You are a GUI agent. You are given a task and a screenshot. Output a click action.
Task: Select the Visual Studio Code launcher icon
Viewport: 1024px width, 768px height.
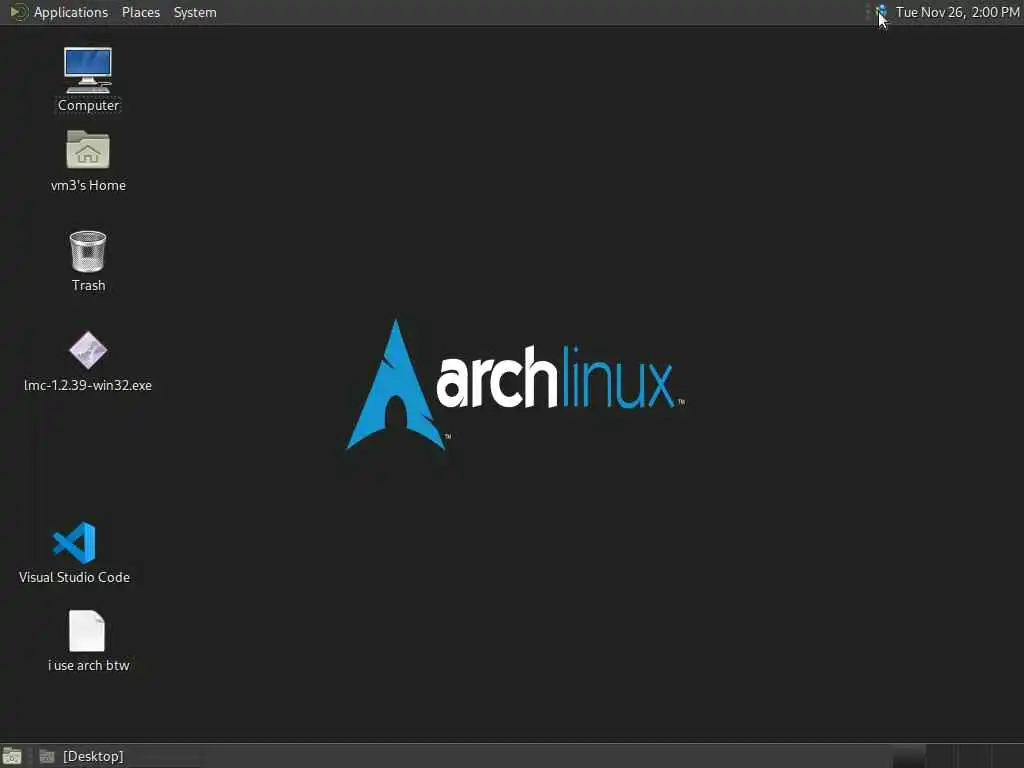pyautogui.click(x=74, y=543)
